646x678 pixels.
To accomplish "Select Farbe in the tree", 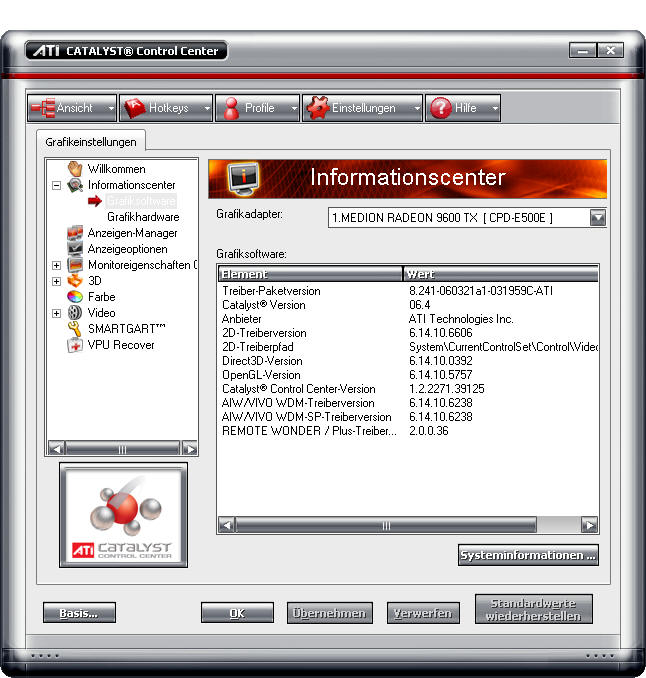I will coord(102,297).
